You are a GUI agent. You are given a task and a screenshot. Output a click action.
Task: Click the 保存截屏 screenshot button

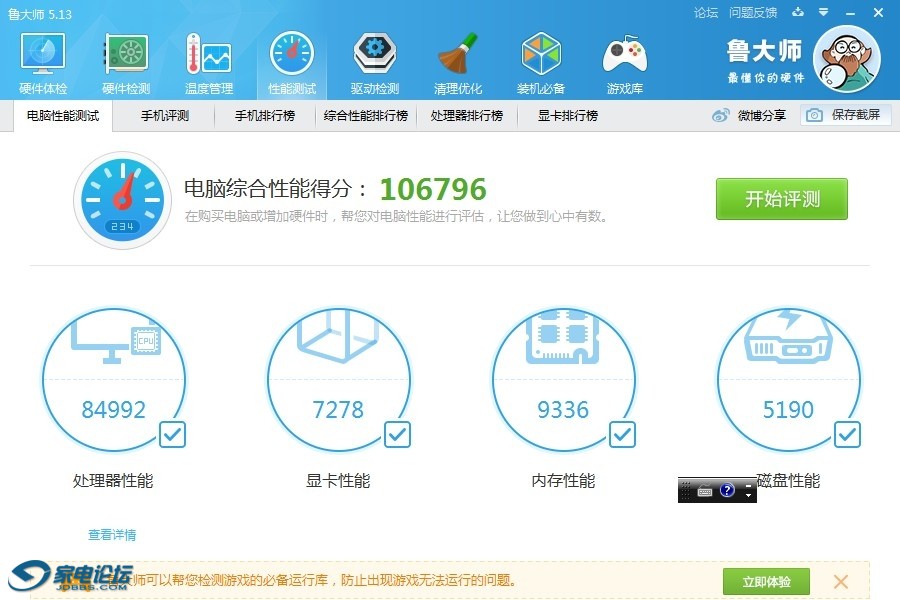click(845, 116)
